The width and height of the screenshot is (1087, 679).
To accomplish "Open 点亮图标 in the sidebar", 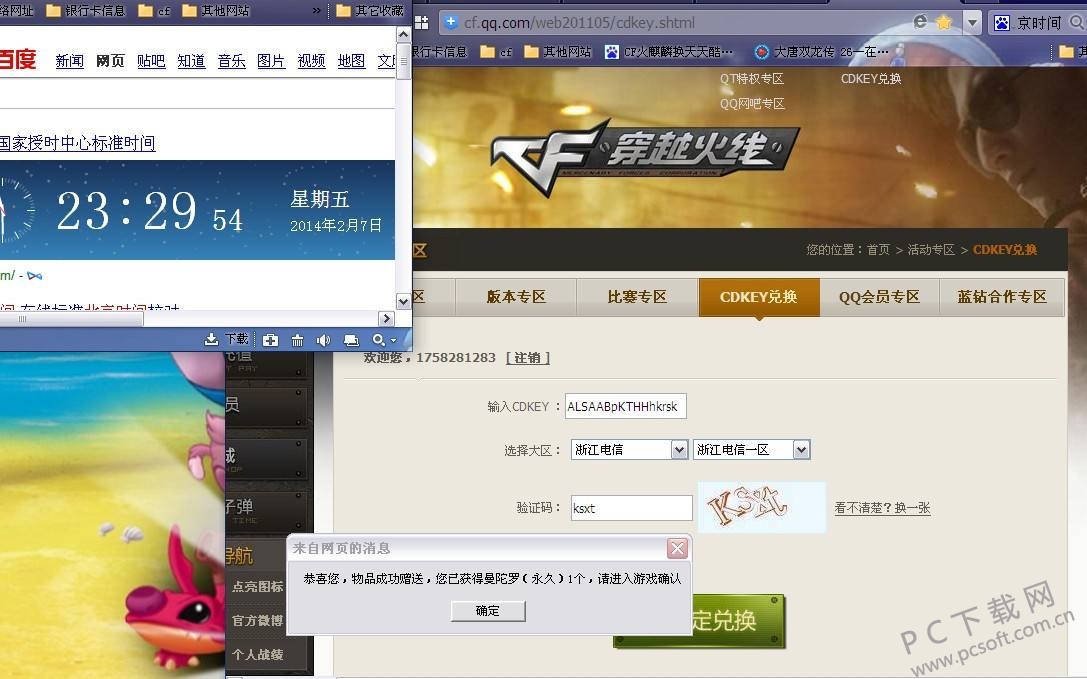I will [257, 587].
